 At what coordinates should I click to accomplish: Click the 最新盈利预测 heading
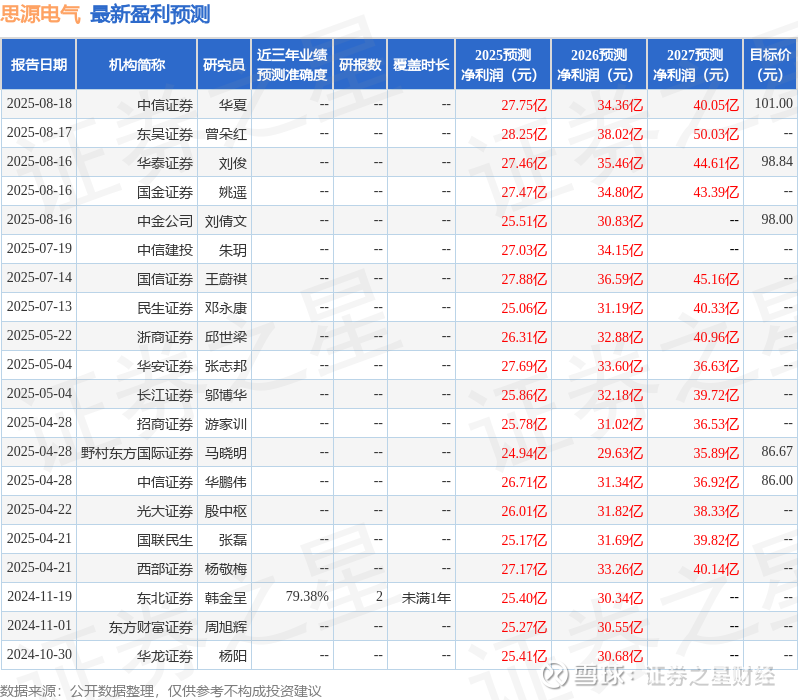pyautogui.click(x=150, y=14)
